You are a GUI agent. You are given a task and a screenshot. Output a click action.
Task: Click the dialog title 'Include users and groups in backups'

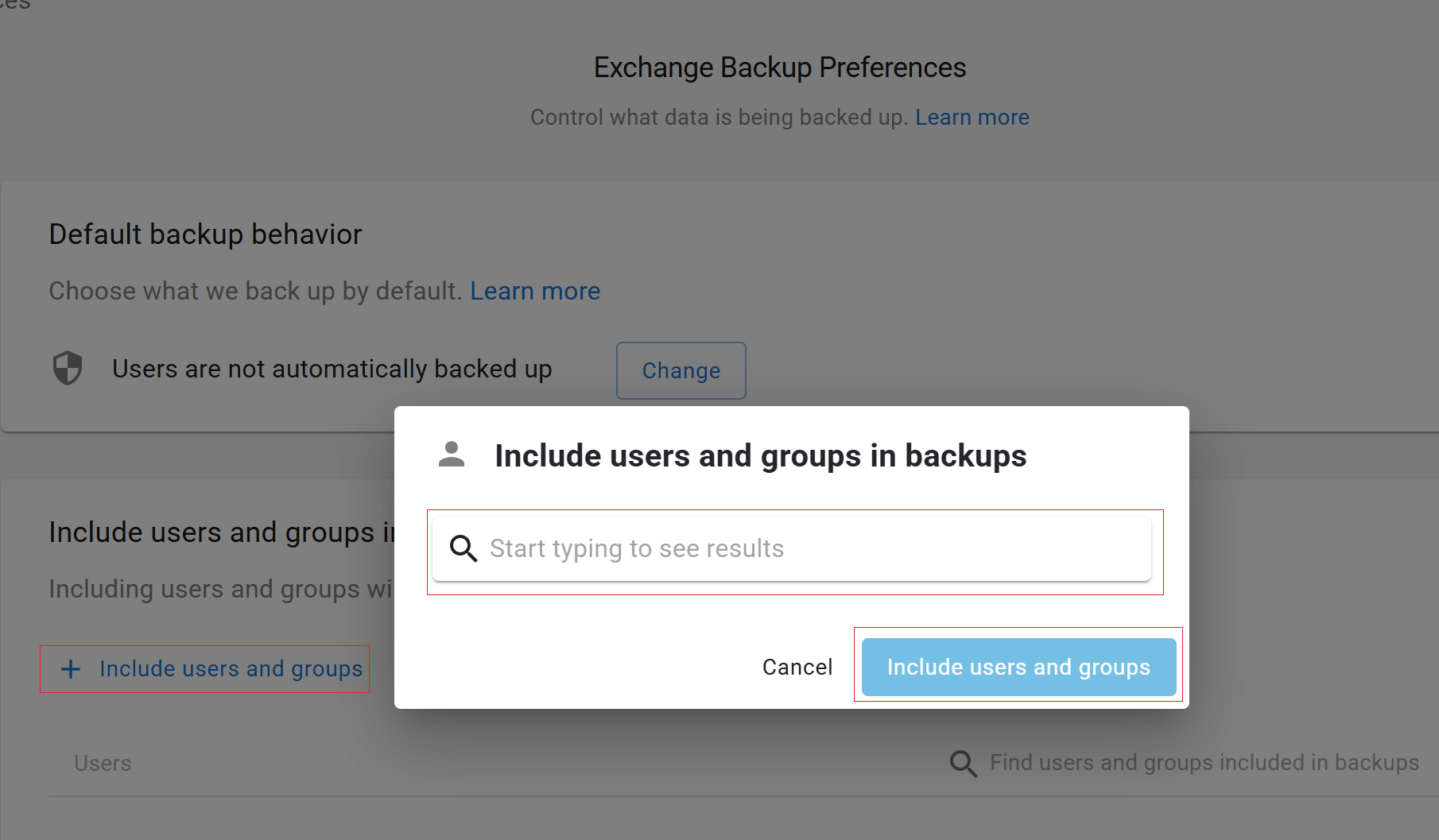coord(761,455)
